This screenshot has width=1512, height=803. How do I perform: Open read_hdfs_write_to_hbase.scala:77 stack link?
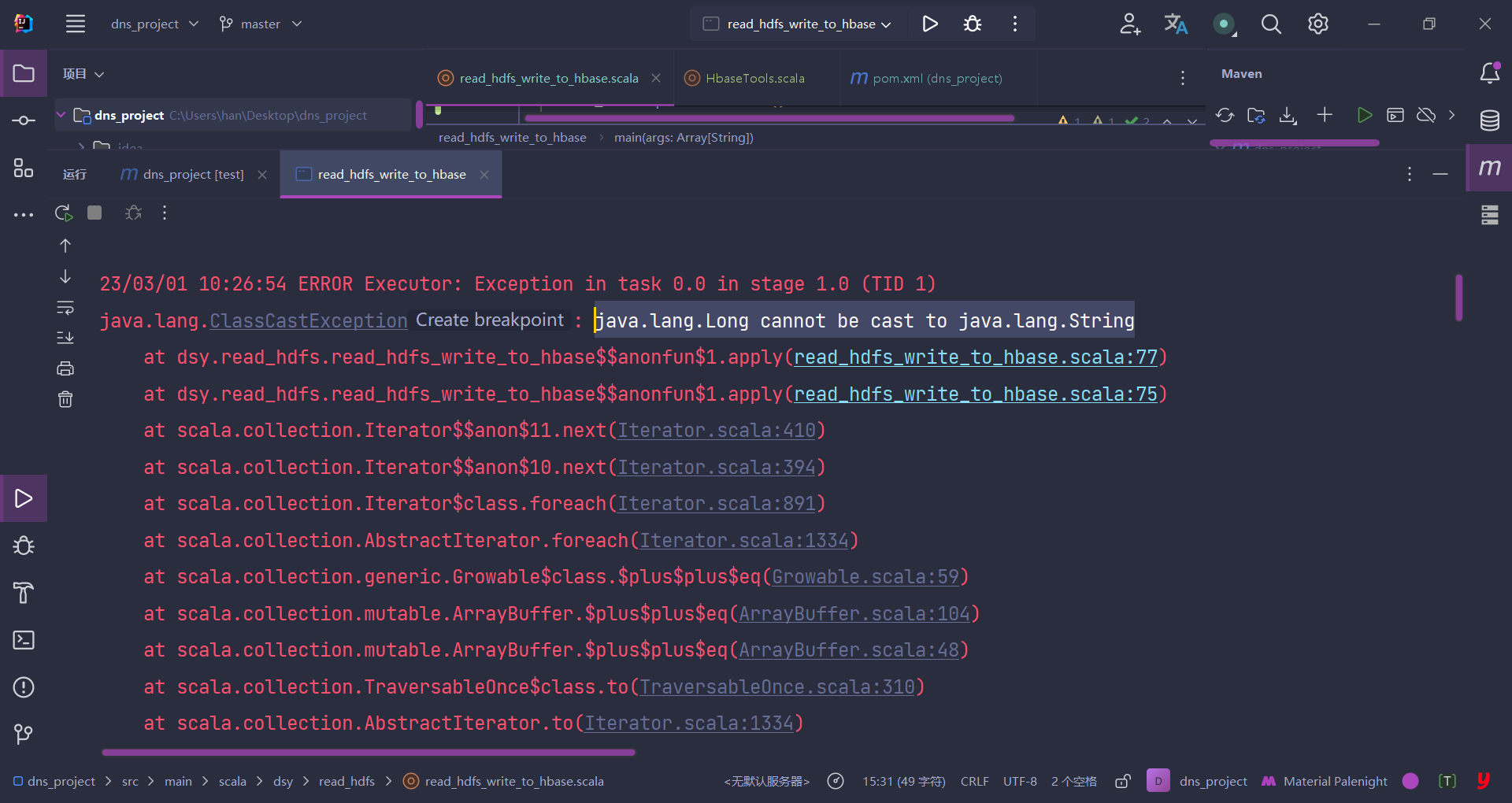tap(976, 357)
